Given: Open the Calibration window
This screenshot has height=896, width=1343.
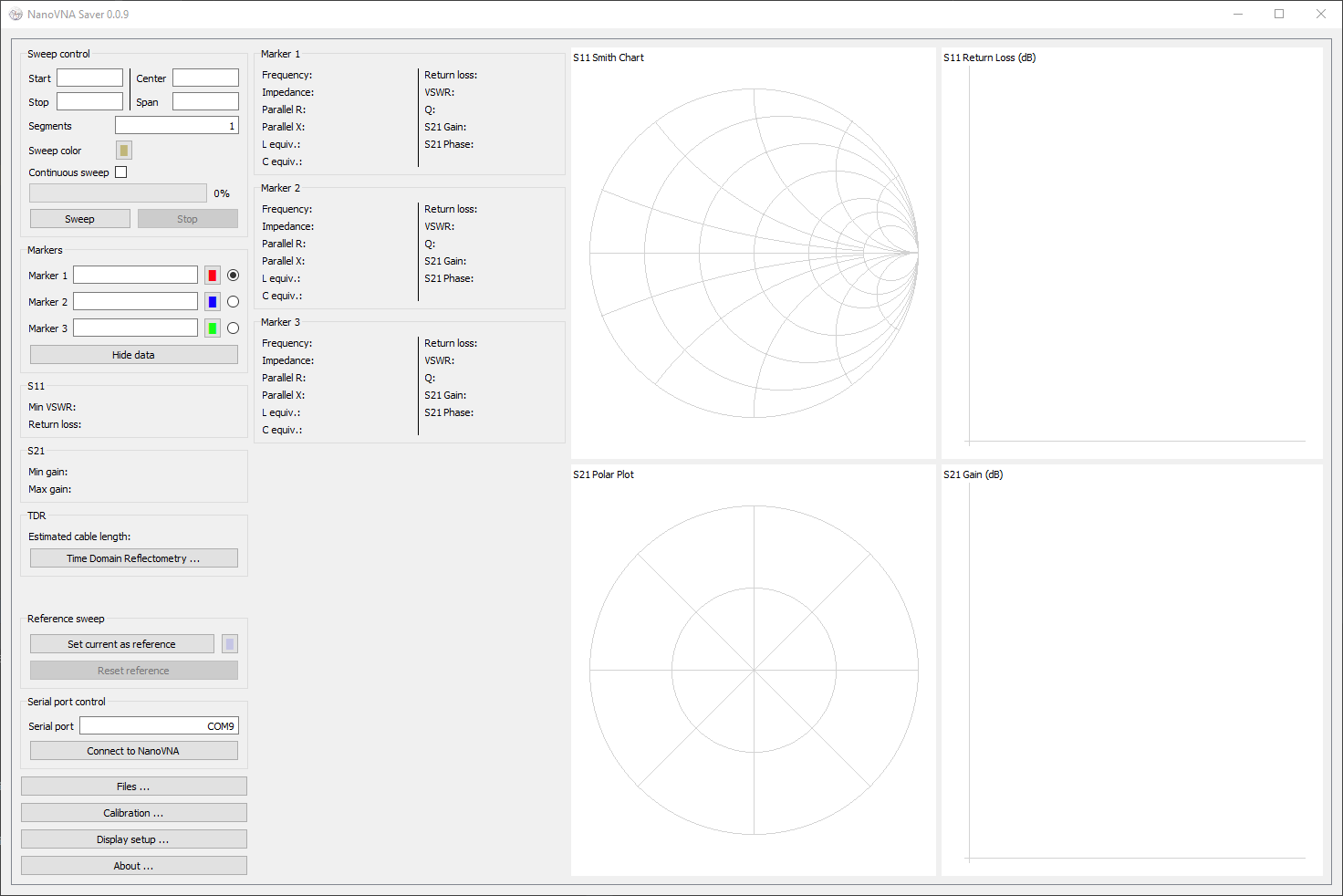Looking at the screenshot, I should click(x=133, y=813).
